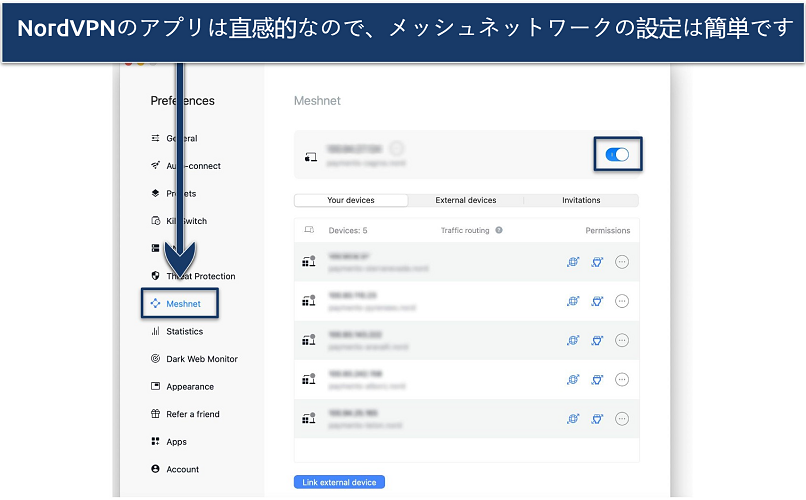
Task: Go to Dark Web Monitor settings
Action: 201,359
